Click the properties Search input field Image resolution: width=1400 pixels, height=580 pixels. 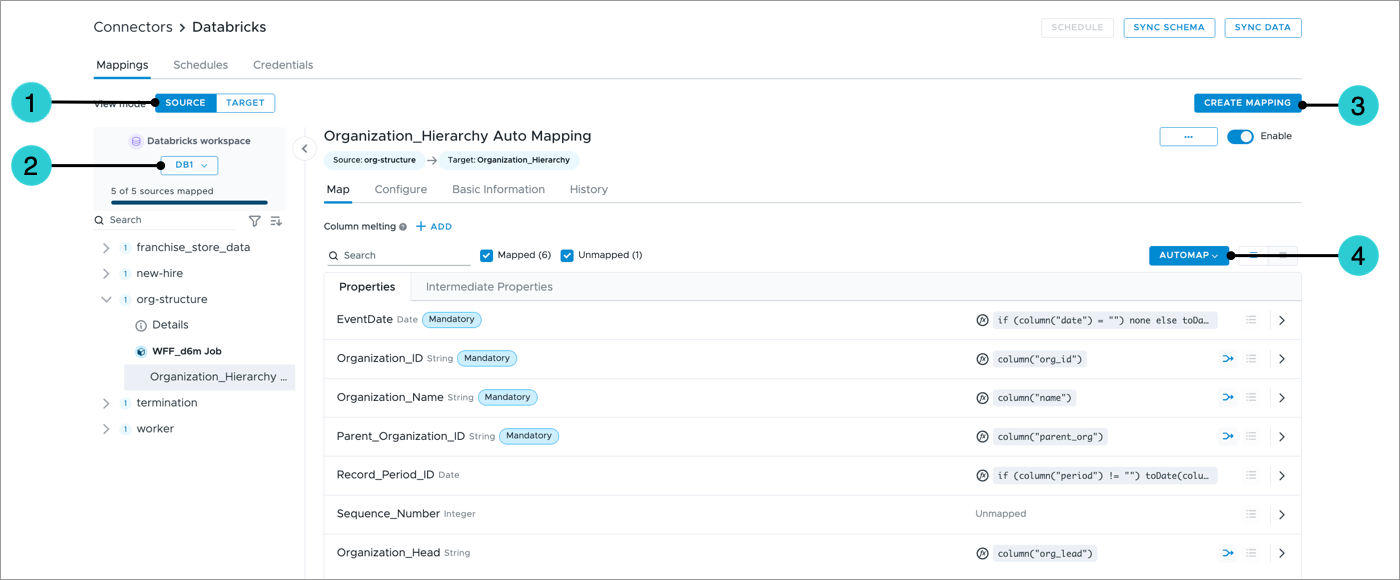[x=402, y=256]
